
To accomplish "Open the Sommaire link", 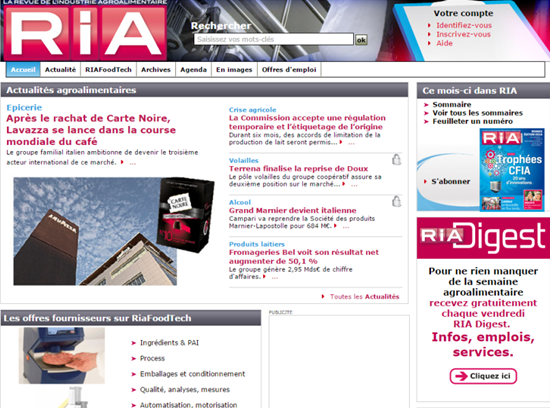I will point(452,105).
